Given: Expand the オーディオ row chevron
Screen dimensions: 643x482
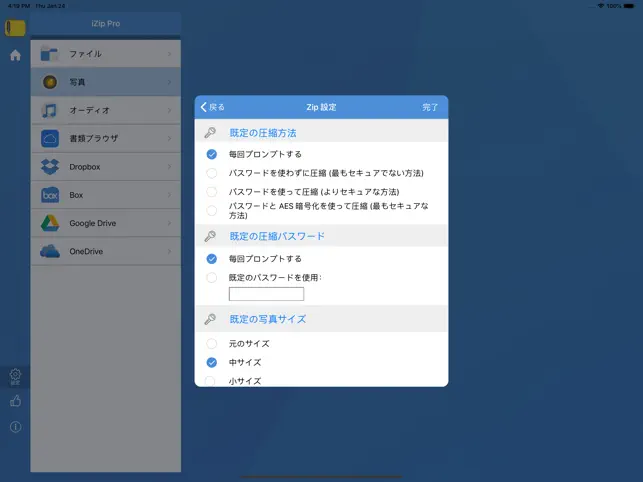Looking at the screenshot, I should tap(169, 110).
